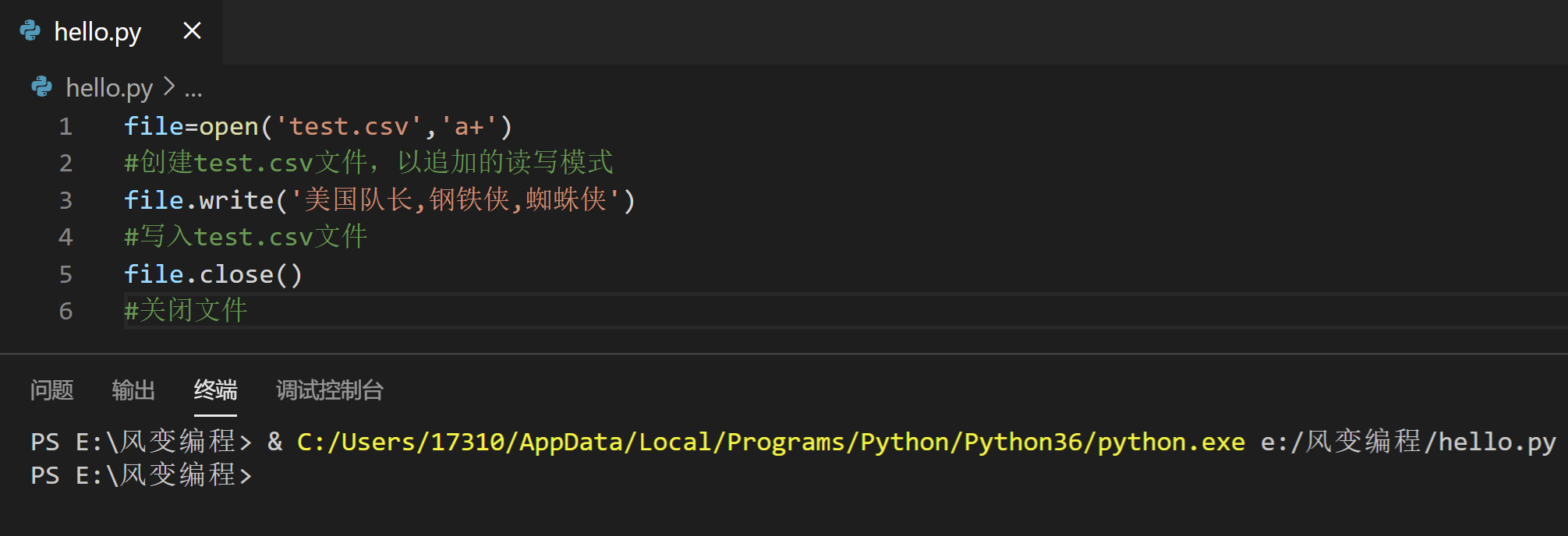
Task: Close the hello.py editor tab
Action: point(192,31)
